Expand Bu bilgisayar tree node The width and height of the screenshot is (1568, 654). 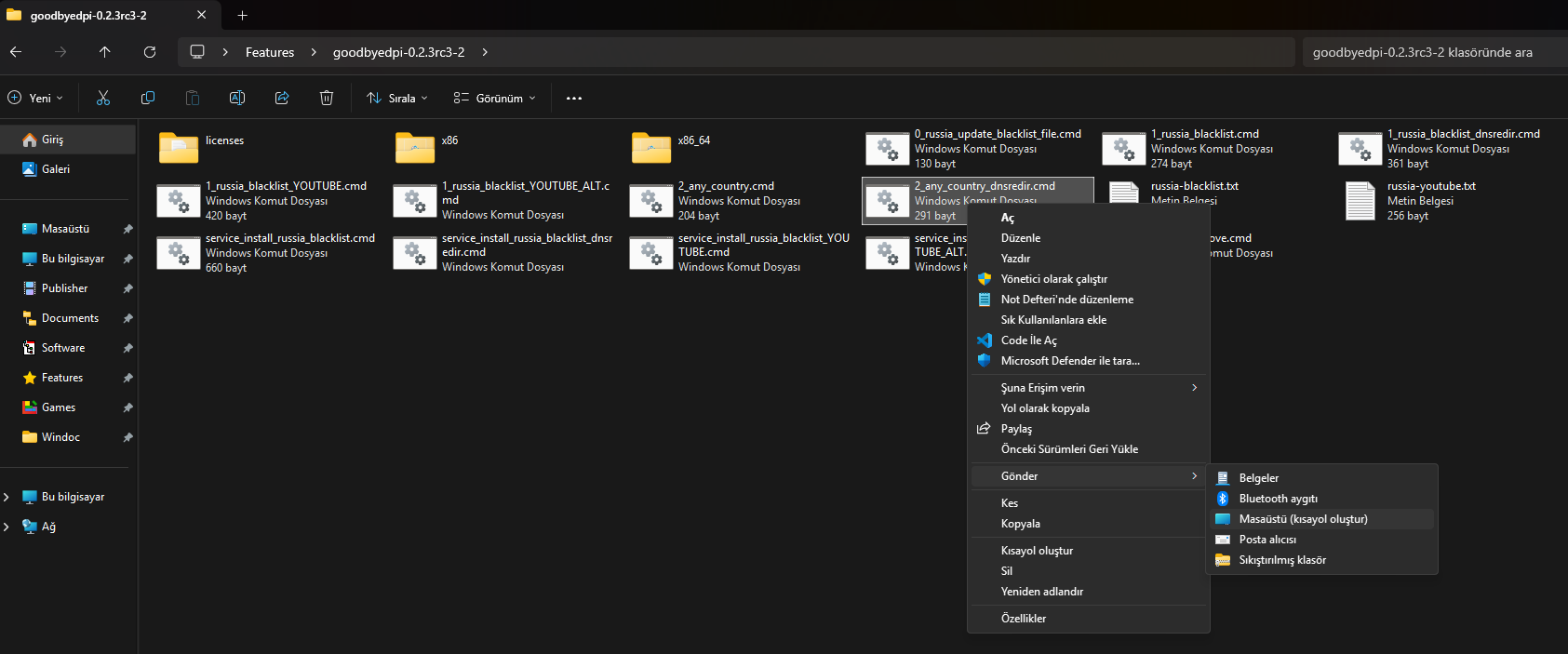(7, 497)
